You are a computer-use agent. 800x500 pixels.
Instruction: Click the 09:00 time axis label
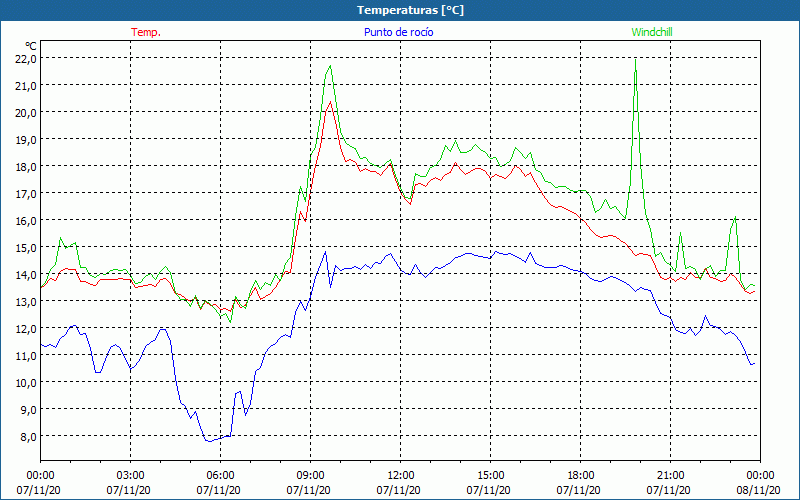click(310, 476)
